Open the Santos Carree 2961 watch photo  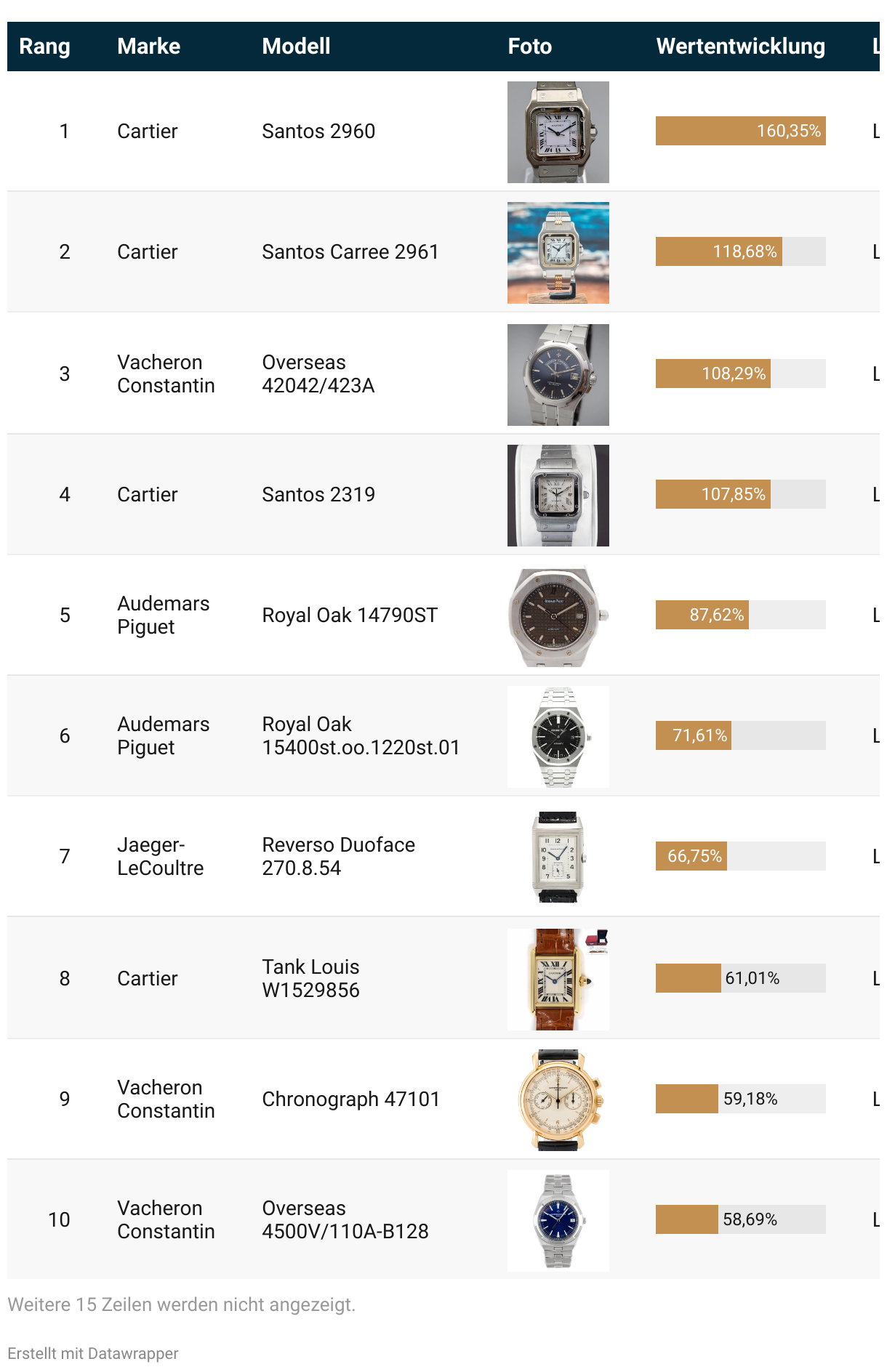pos(558,253)
